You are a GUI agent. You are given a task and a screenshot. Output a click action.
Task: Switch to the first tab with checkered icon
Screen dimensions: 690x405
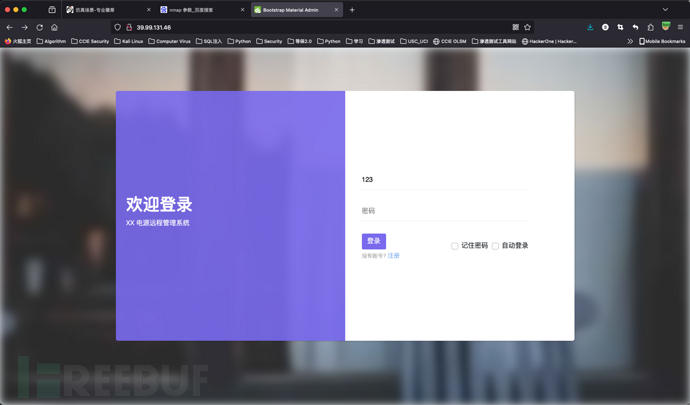(x=106, y=10)
